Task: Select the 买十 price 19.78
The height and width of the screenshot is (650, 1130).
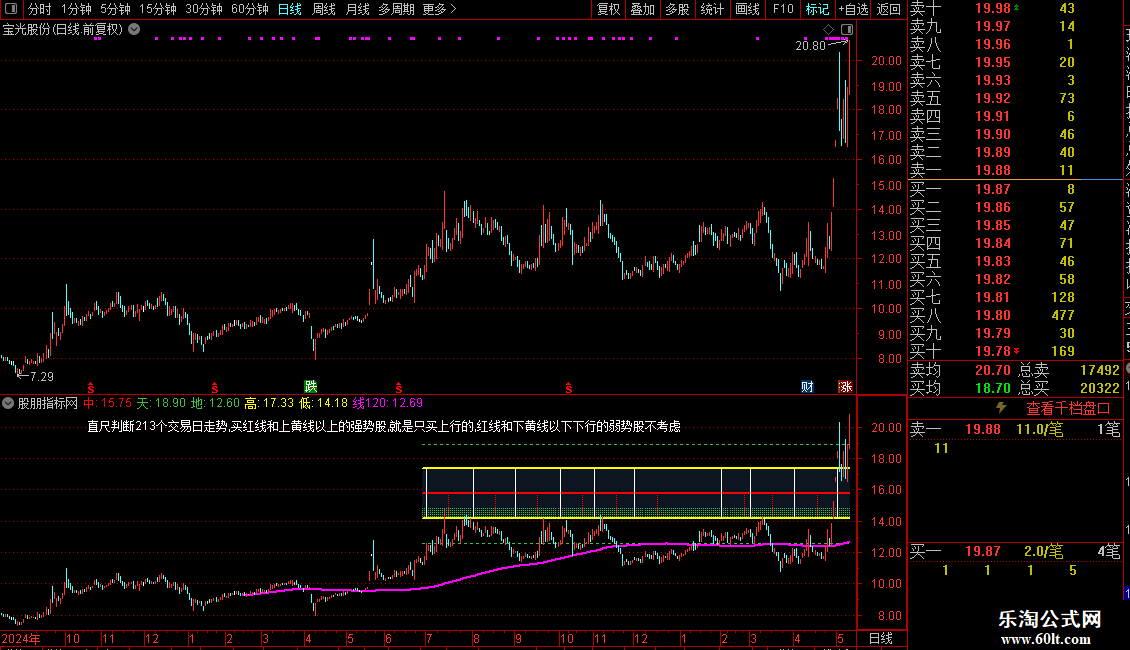Action: tap(993, 351)
